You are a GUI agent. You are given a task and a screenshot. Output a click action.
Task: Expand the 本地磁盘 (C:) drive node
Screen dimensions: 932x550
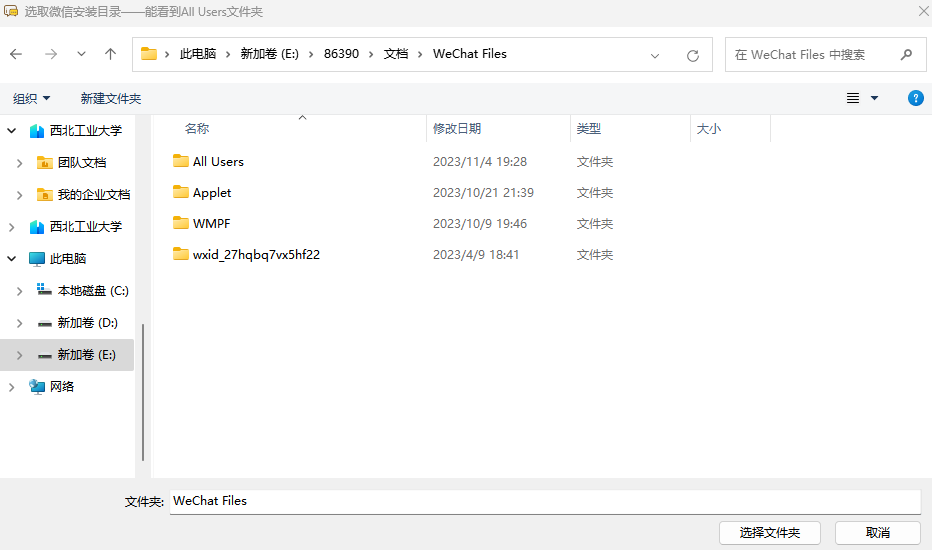coord(19,291)
